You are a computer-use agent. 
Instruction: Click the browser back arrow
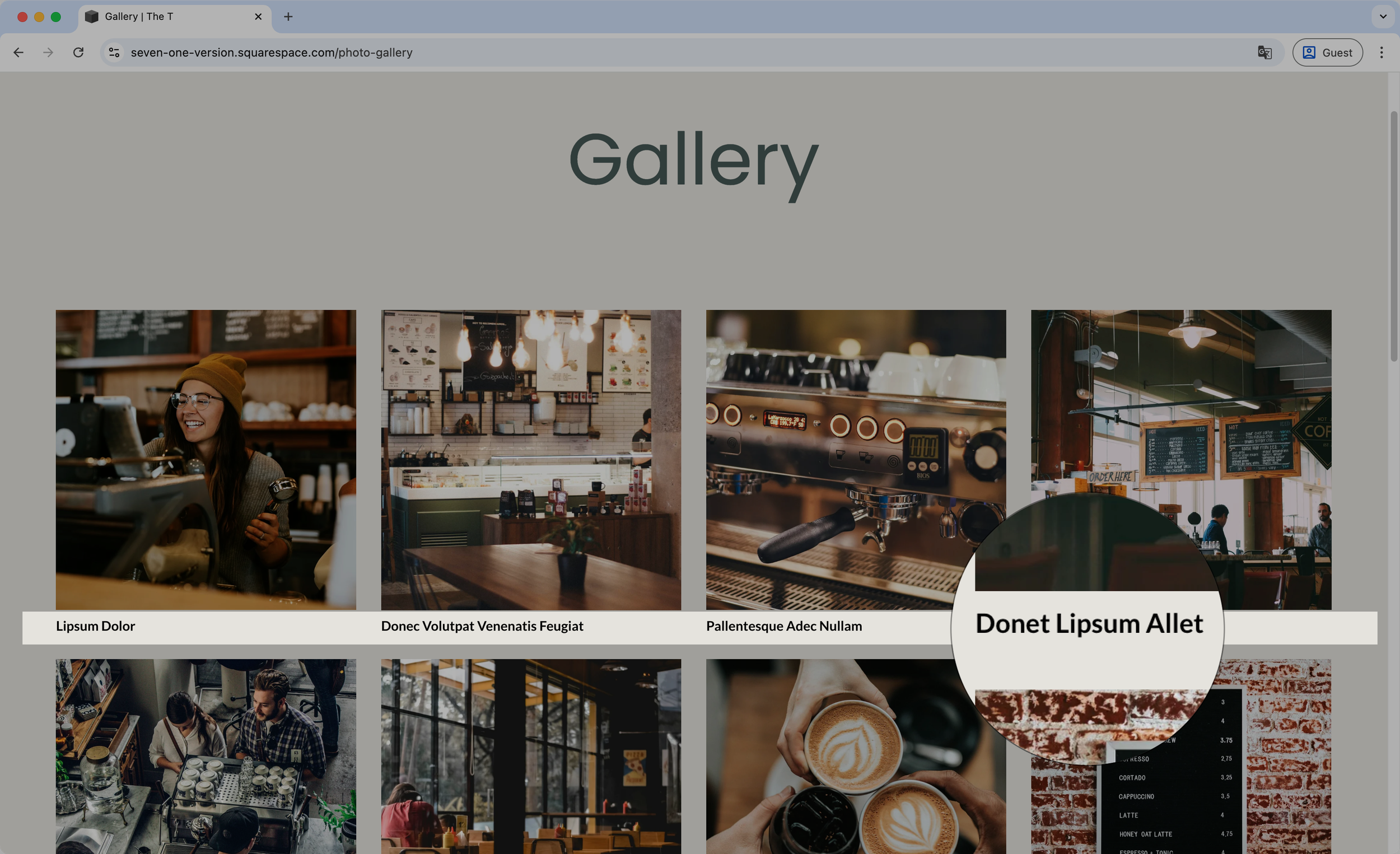(18, 52)
